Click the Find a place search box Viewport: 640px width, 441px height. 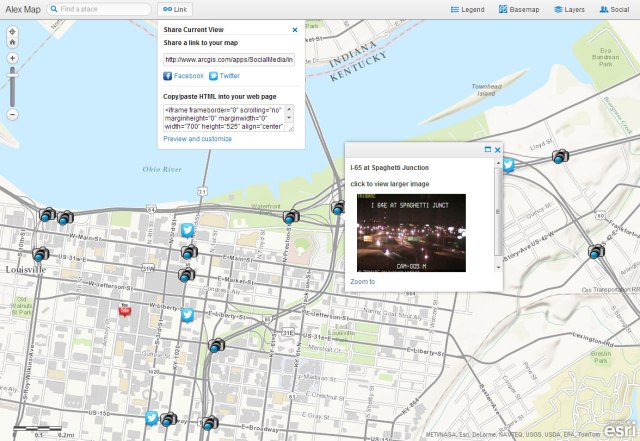pos(98,9)
